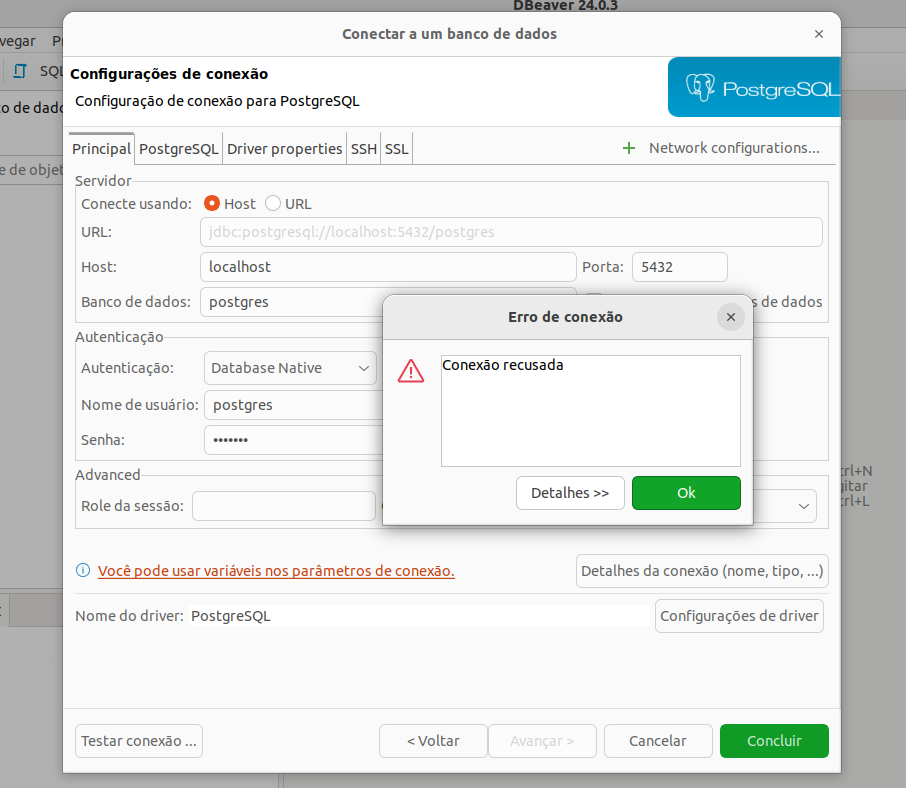Click the blue info icon near variables link
Image resolution: width=906 pixels, height=788 pixels.
[x=83, y=571]
